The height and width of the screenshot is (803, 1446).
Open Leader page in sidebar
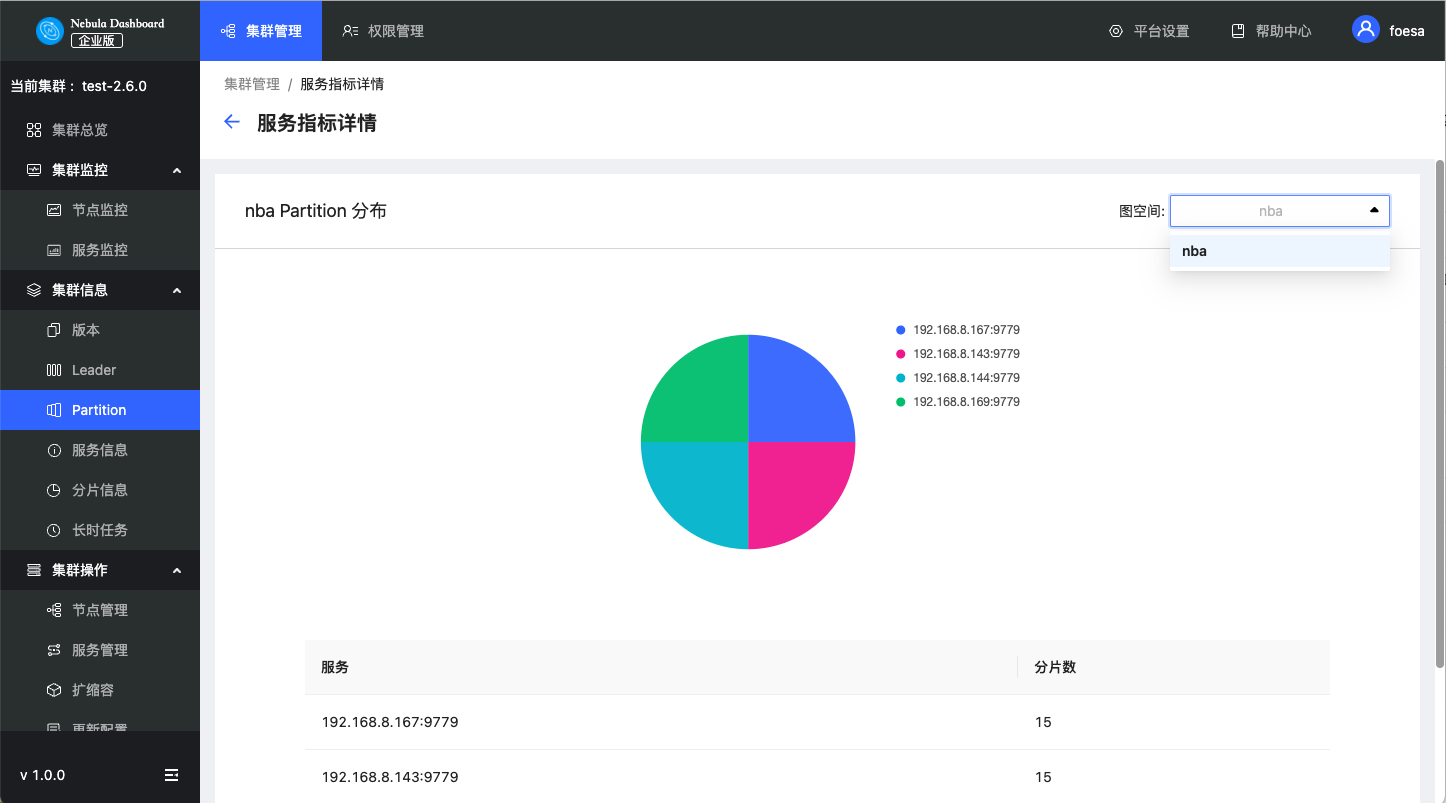(x=94, y=370)
